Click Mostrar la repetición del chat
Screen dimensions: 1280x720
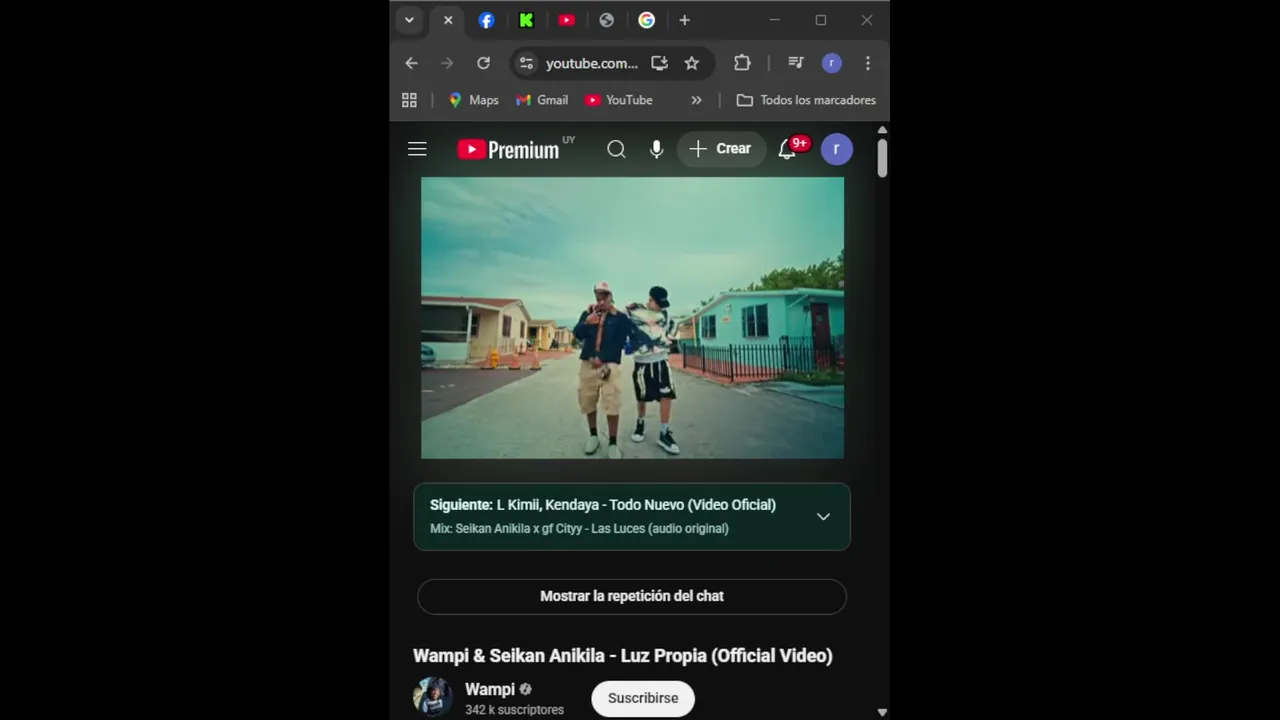coord(632,596)
